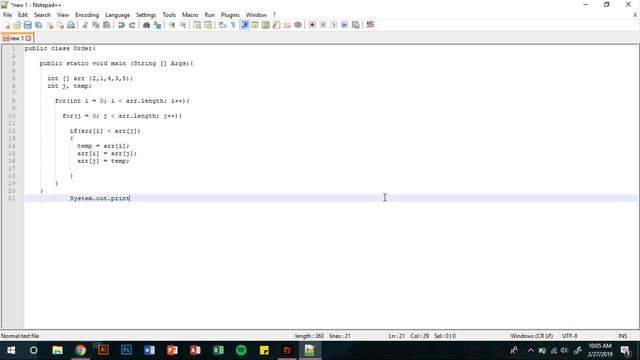Click the Save All toolbar icon

pyautogui.click(x=38, y=25)
